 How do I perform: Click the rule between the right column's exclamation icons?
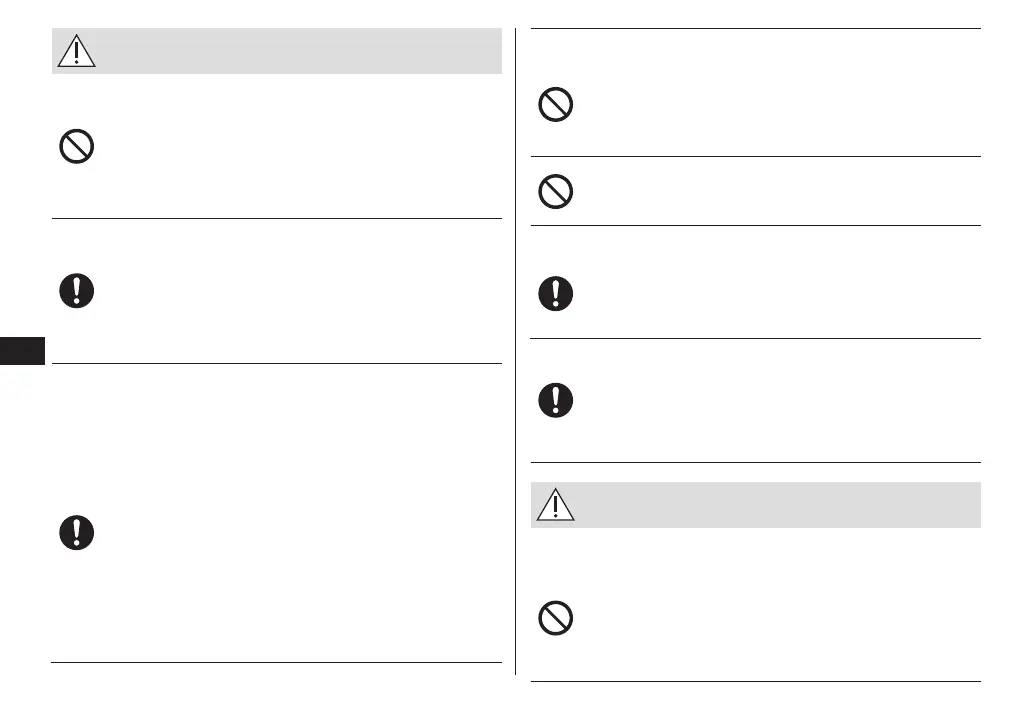(x=755, y=338)
